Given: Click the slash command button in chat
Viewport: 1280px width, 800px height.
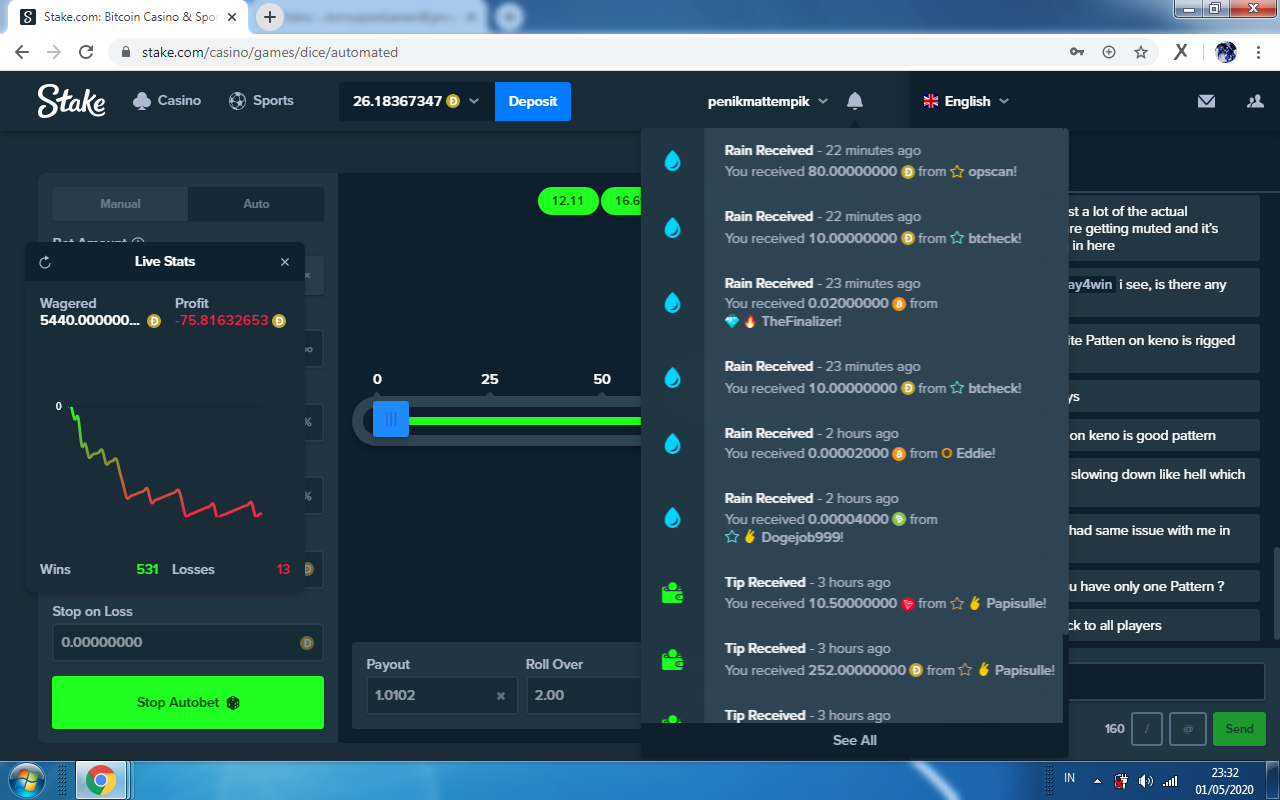Looking at the screenshot, I should [x=1146, y=729].
